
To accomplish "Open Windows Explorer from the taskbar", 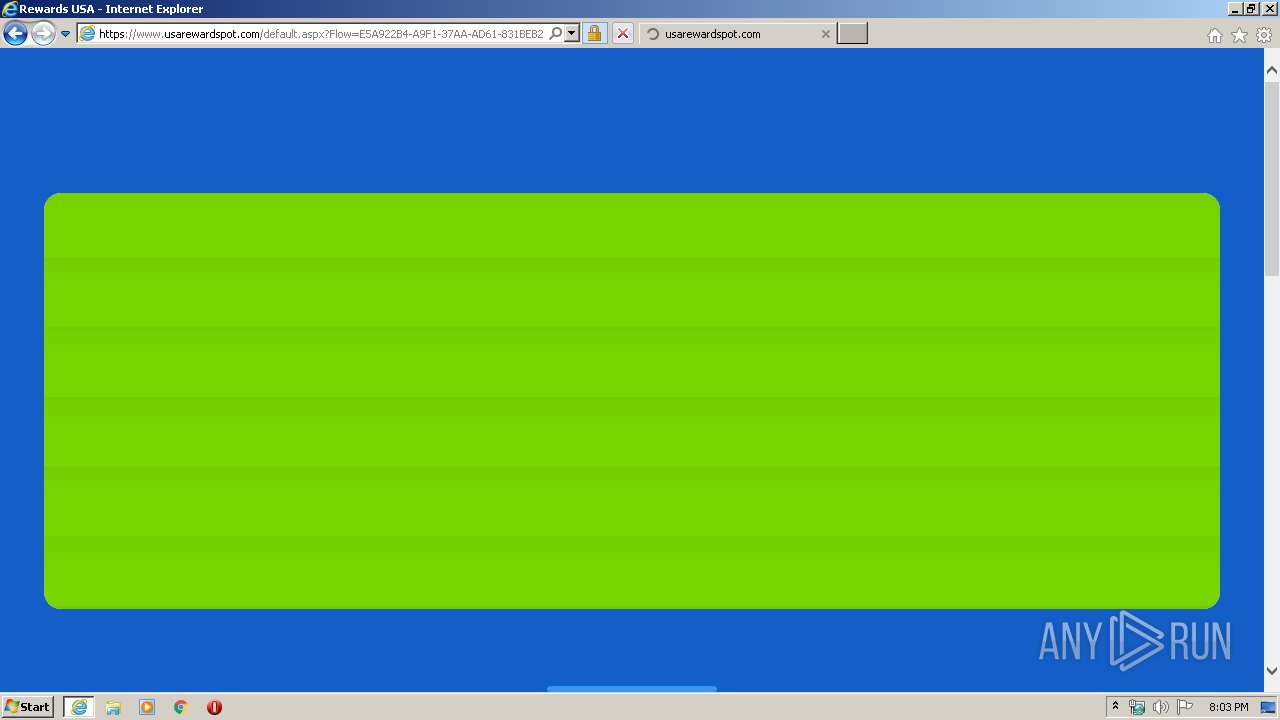I will (x=113, y=707).
